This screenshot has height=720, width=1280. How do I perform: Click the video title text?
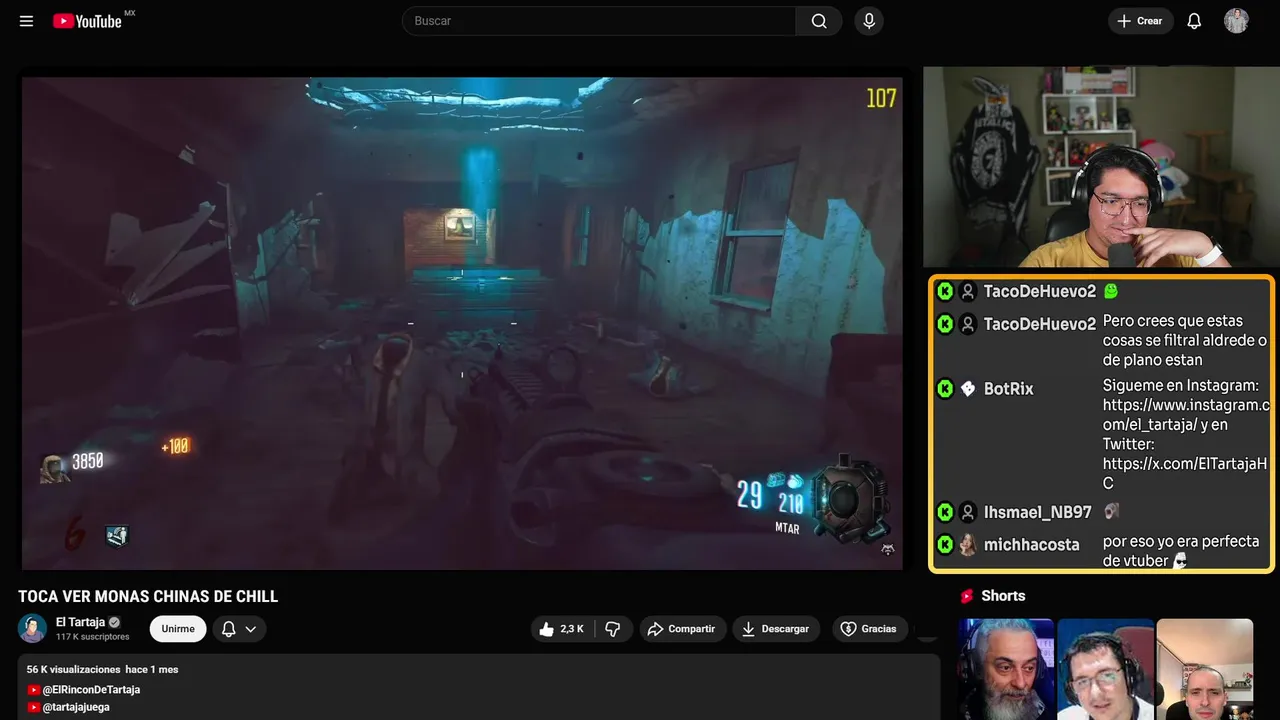pos(148,596)
